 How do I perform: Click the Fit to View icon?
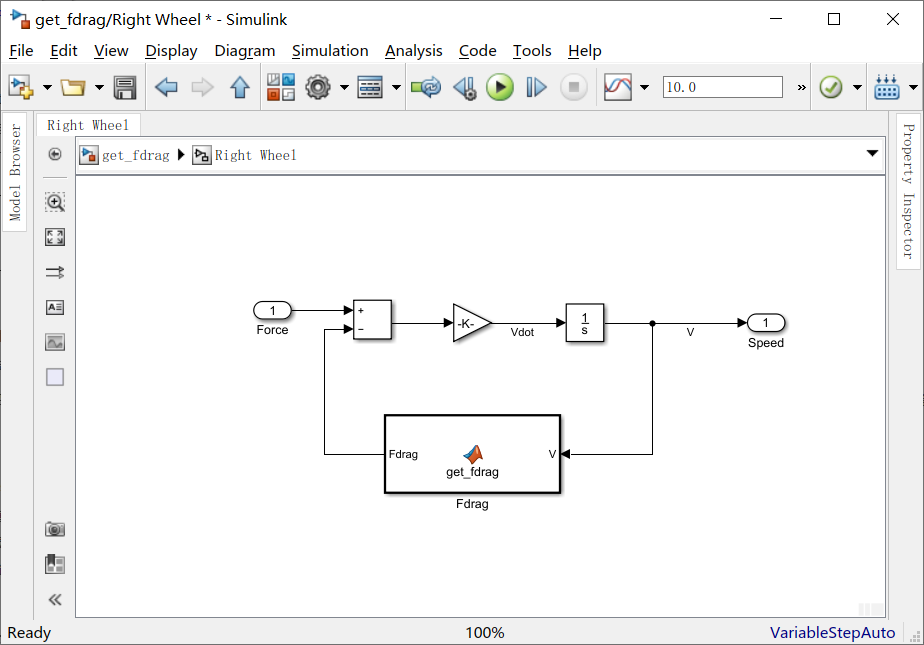pos(55,237)
